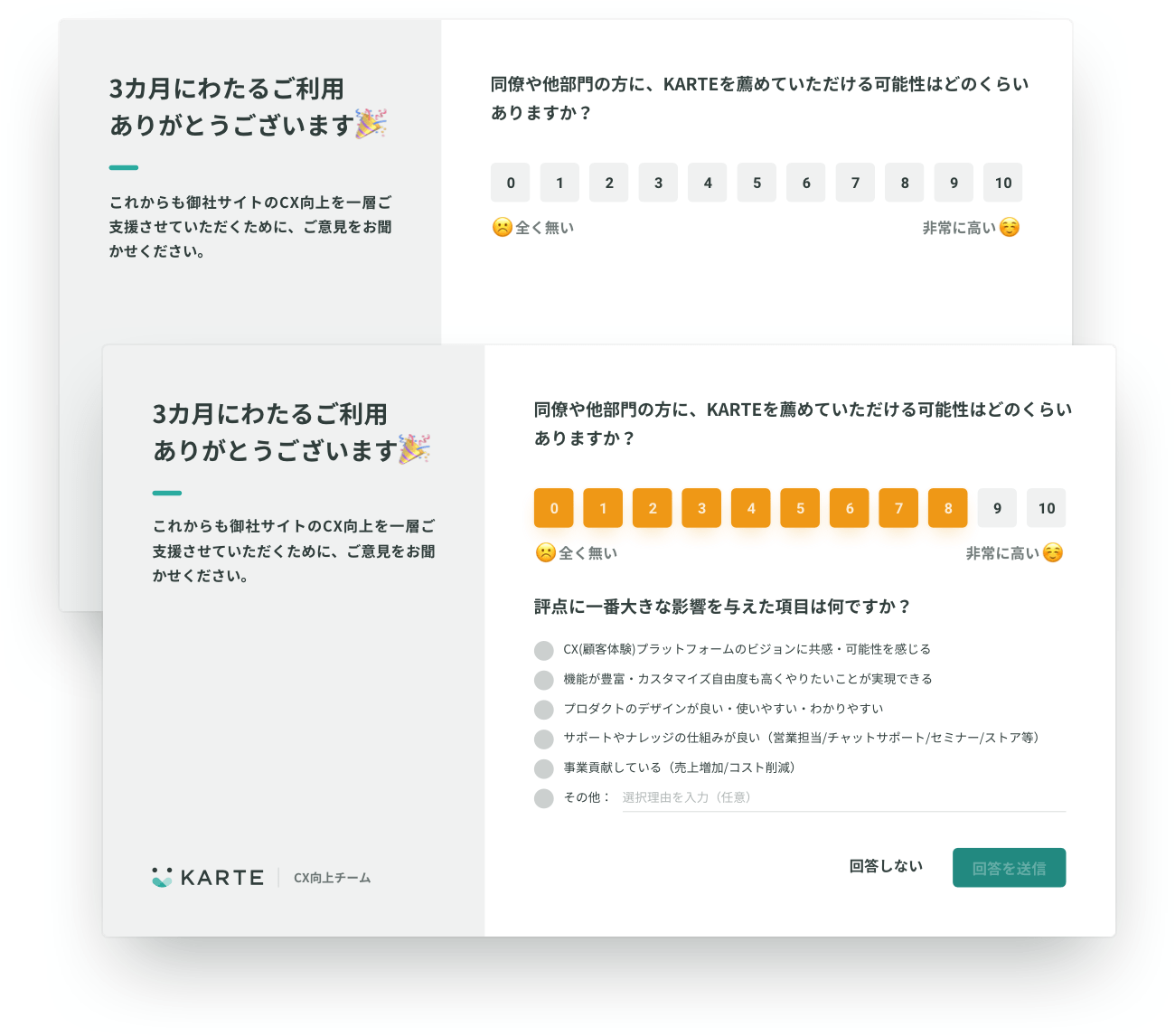Click the sad face emoji in the front card
This screenshot has height=1036, width=1175.
(x=545, y=552)
